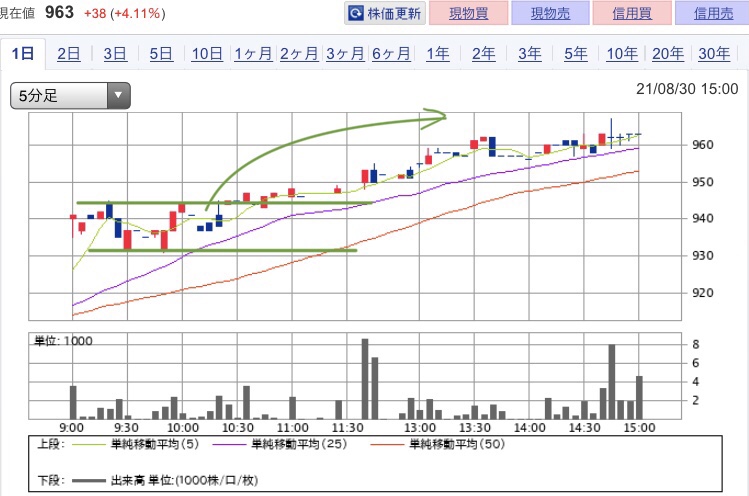Switch to the 6ヶ月 chart period

click(x=391, y=54)
